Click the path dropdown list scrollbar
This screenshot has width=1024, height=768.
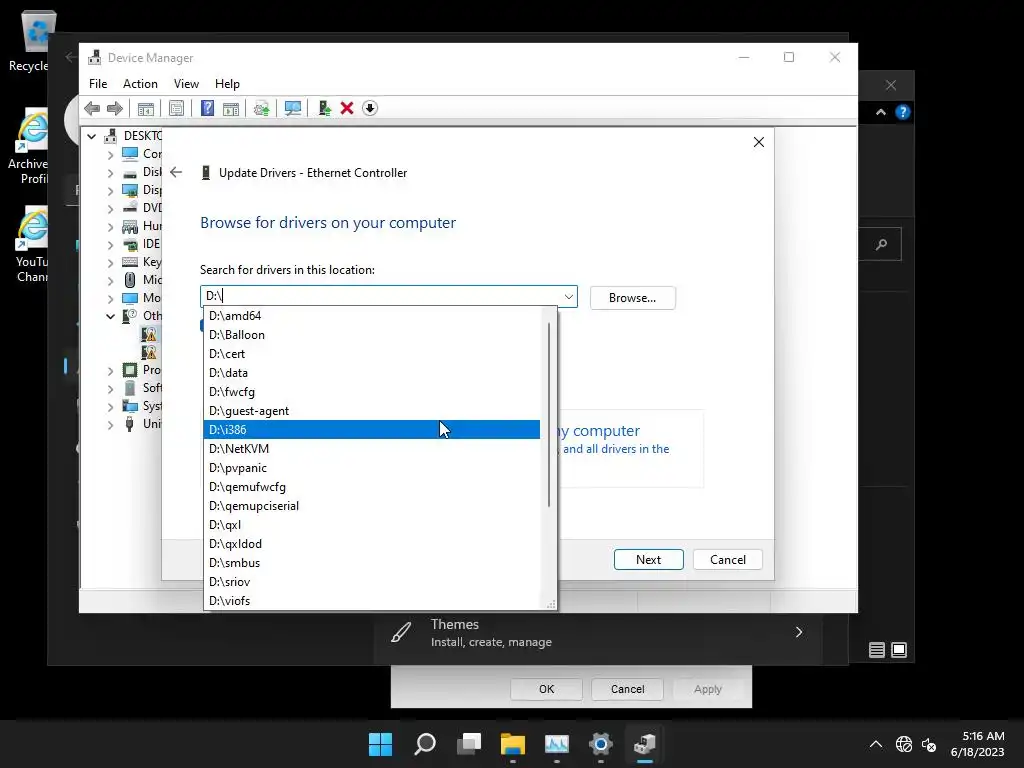[549, 414]
